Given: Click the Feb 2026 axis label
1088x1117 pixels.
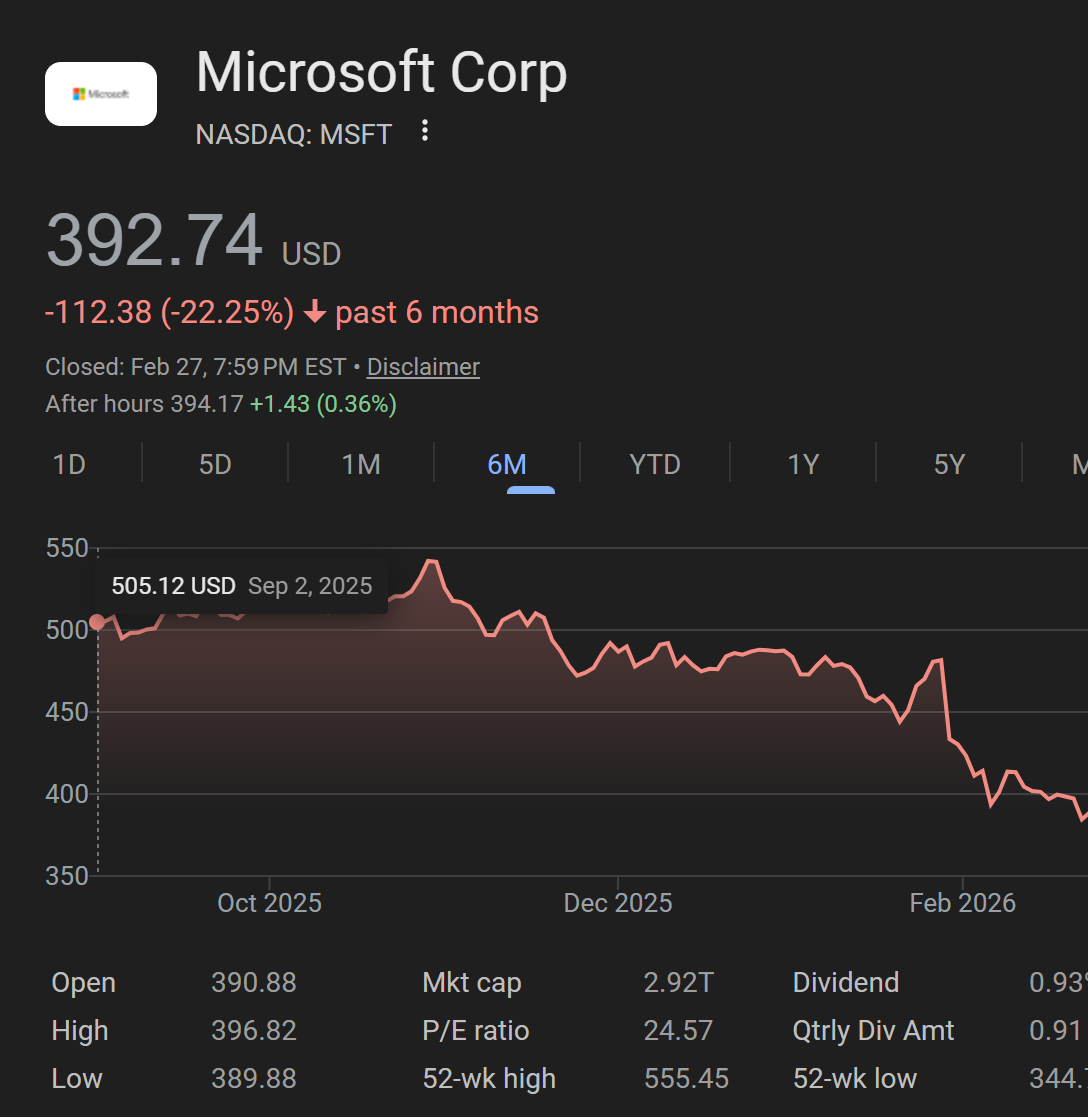Looking at the screenshot, I should point(962,903).
